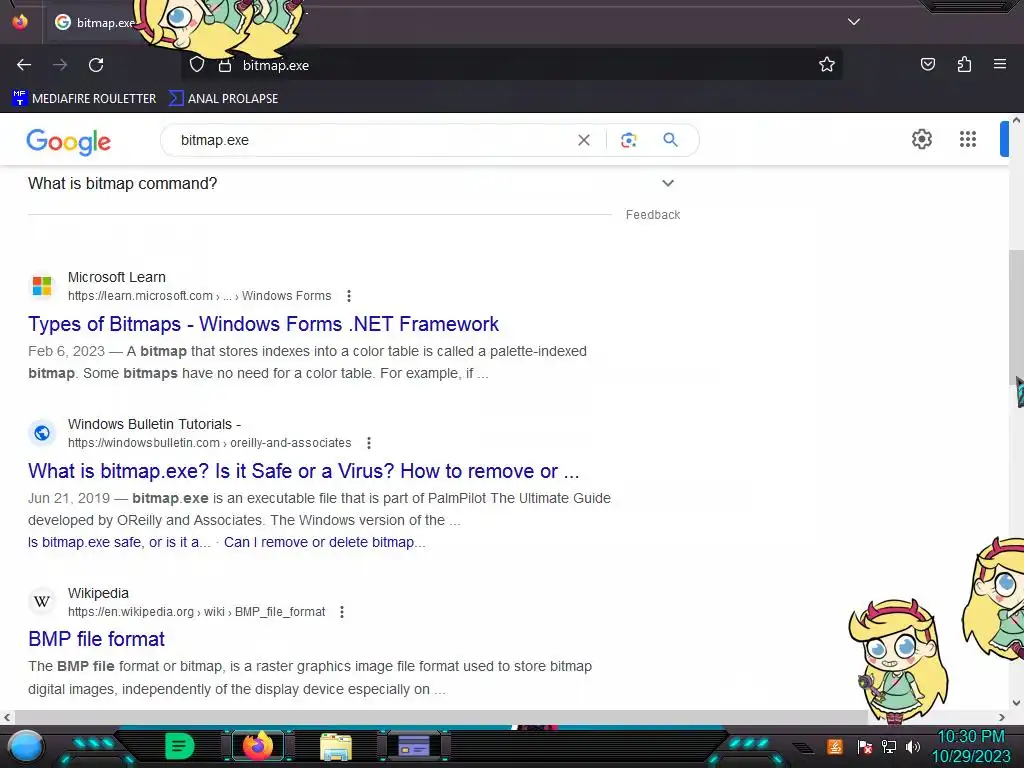1024x768 pixels.
Task: Open the Firefox View icon in the tab bar
Action: (20, 22)
